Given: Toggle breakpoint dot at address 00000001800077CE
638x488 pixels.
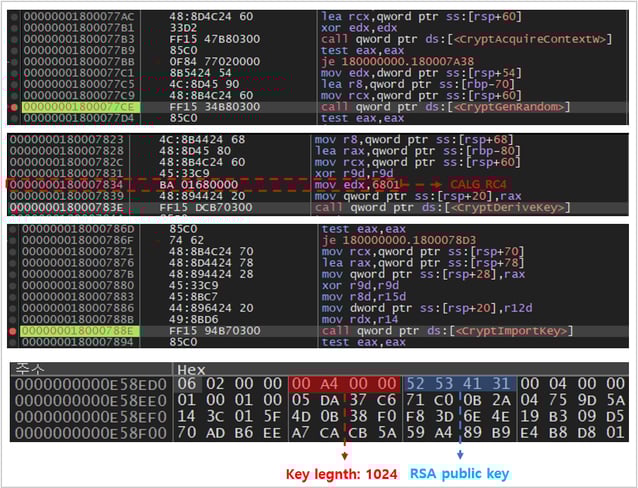Looking at the screenshot, I should point(14,107).
